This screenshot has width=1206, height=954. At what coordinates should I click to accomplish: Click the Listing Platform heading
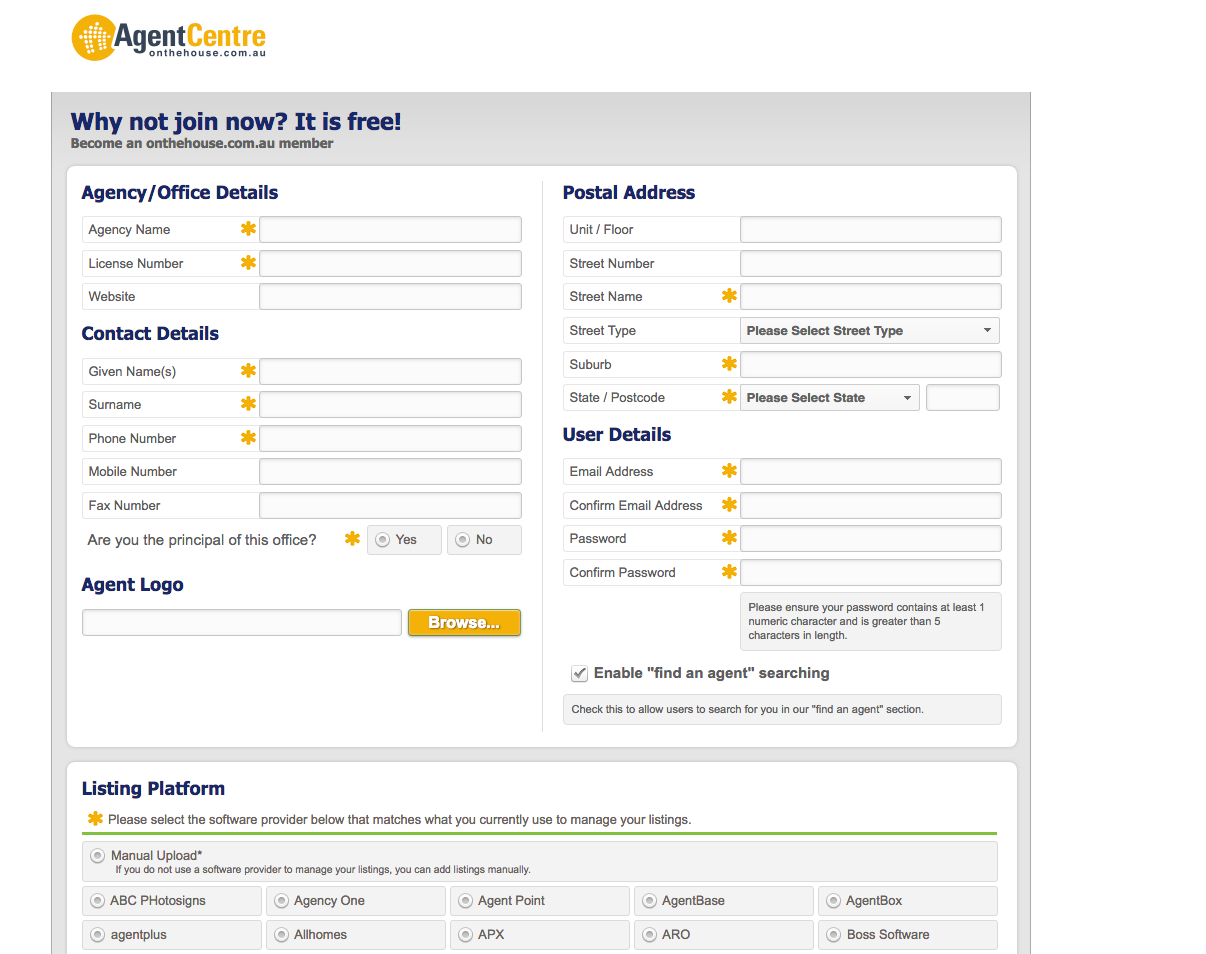coord(153,789)
